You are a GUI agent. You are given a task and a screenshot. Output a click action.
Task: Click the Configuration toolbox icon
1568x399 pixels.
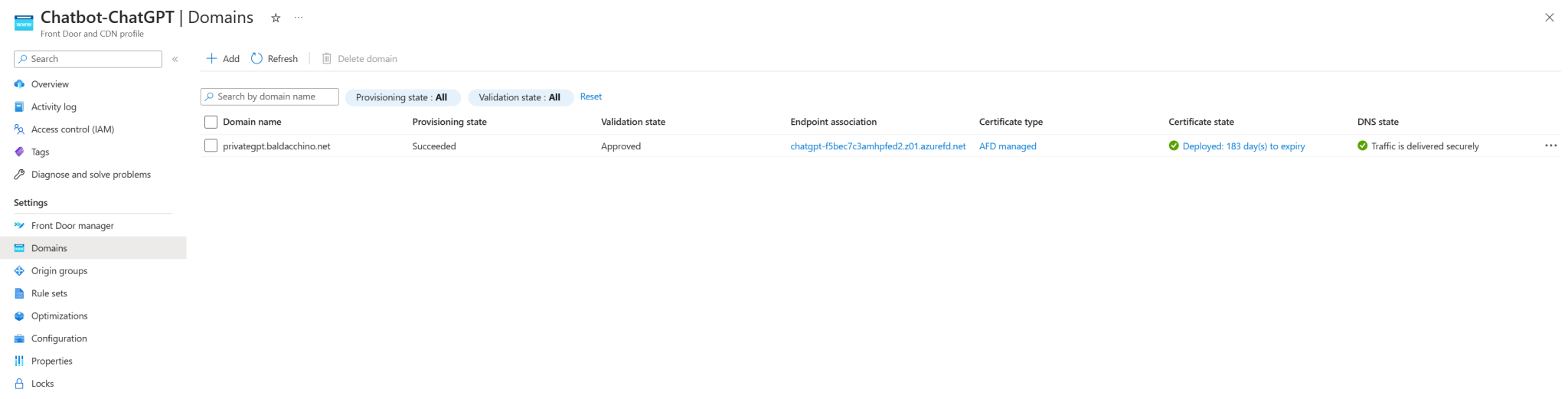[19, 338]
